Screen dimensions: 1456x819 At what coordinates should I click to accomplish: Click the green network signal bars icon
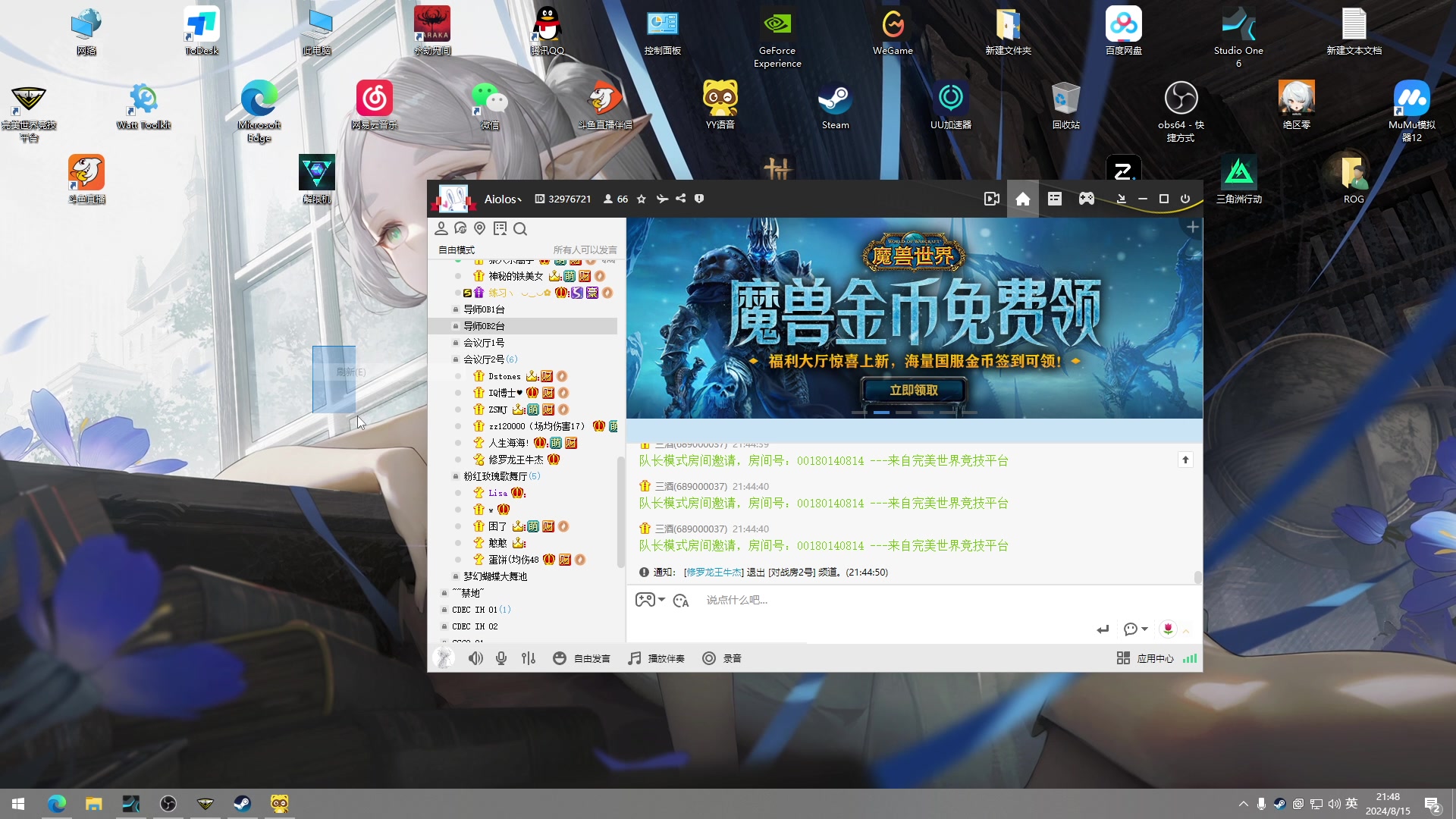click(1190, 658)
